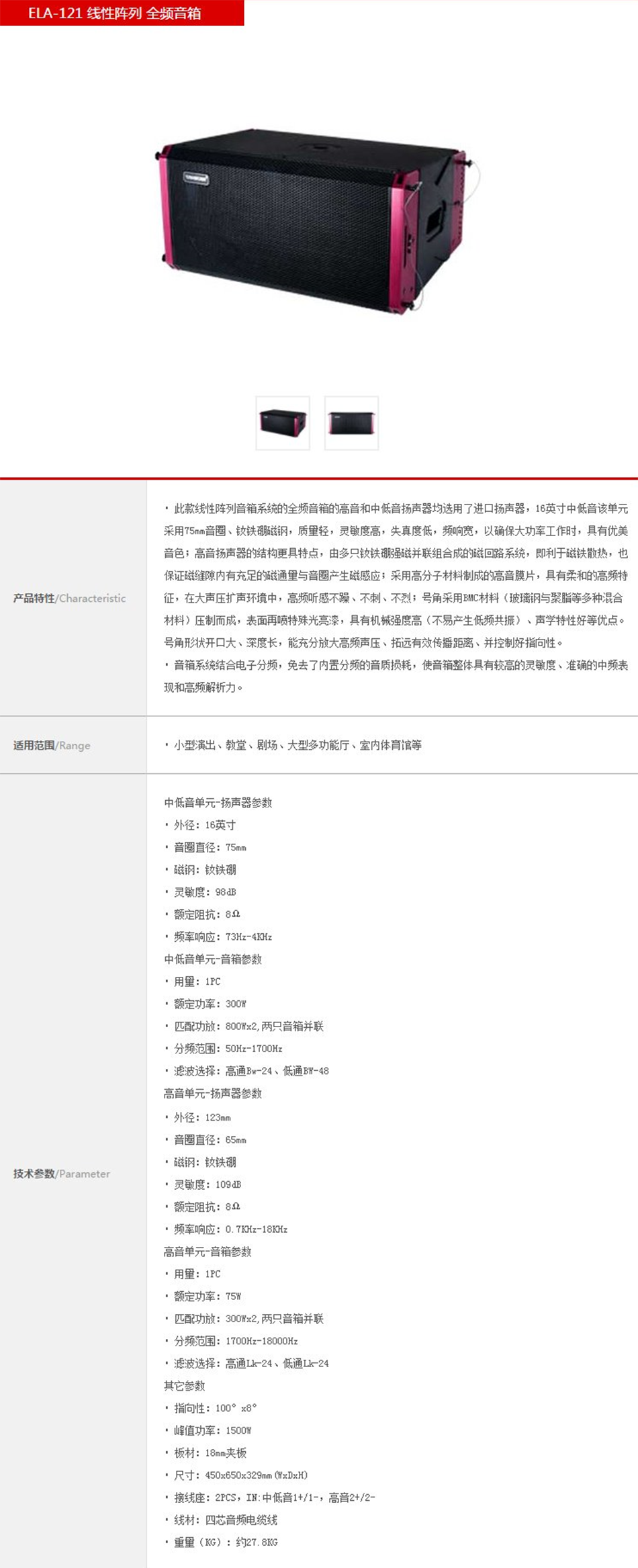
Task: Click the 高音单元-扬声器参数 heading
Action: pyautogui.click(x=213, y=1094)
